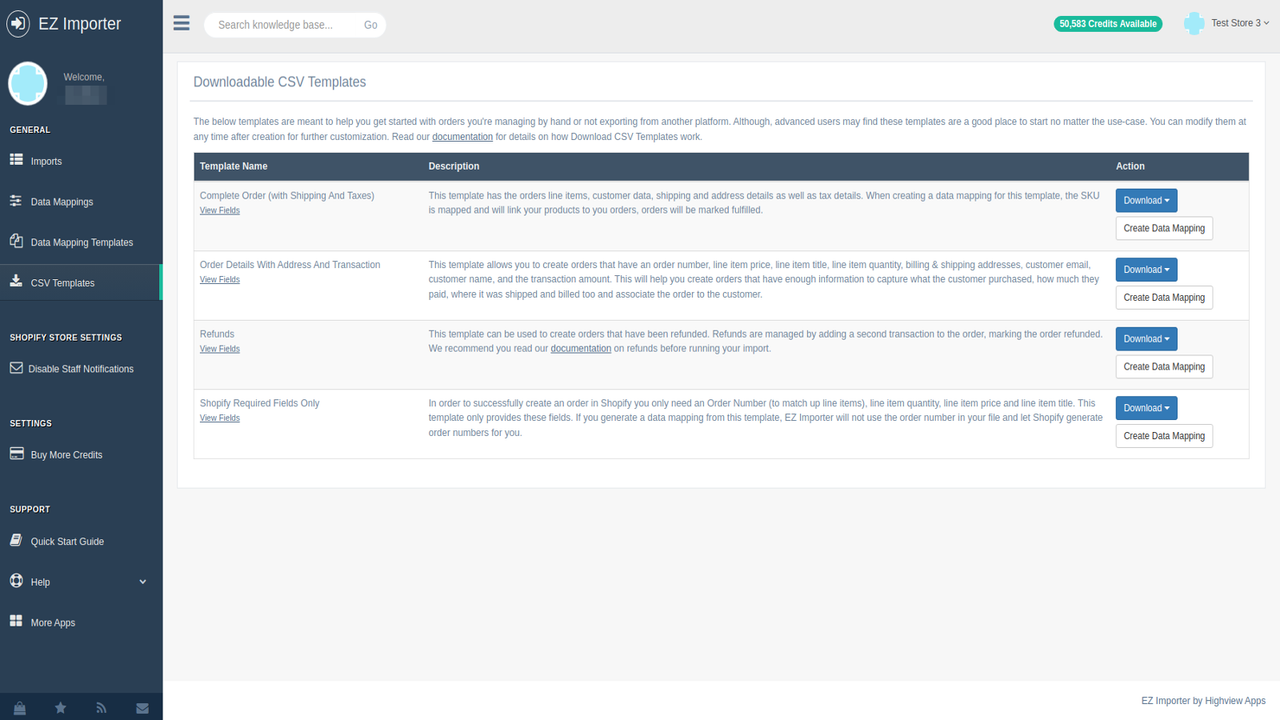Create Data Mapping for Refunds template
This screenshot has width=1280, height=720.
pos(1164,366)
